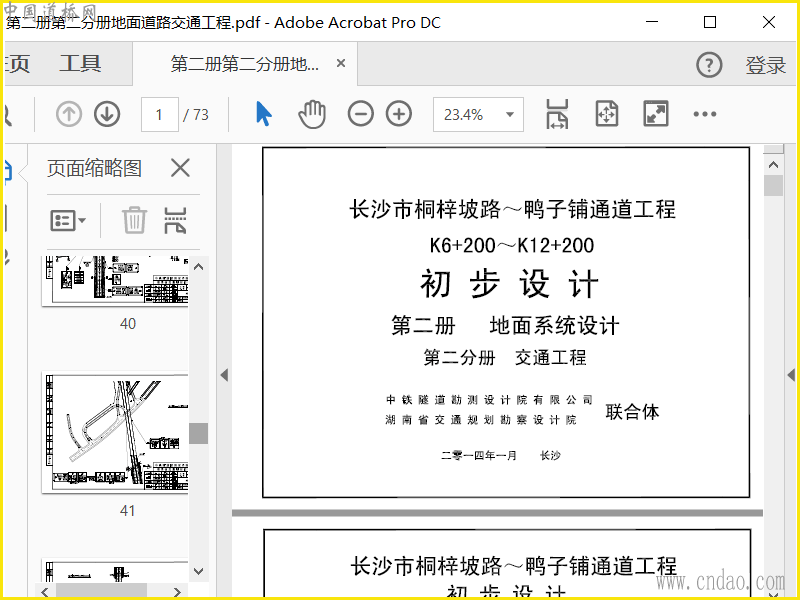This screenshot has height=600, width=800.
Task: Open the thumbnail panel options menu
Action: point(68,220)
